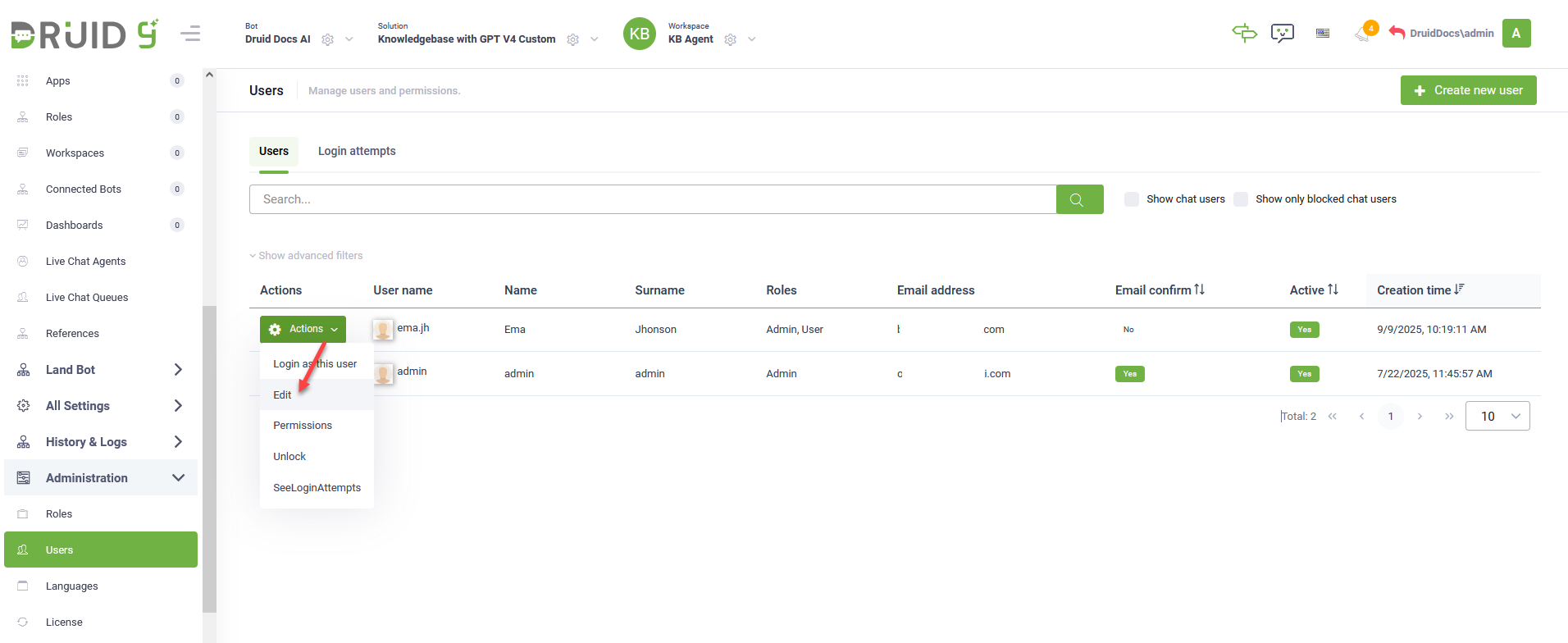Choose Edit from the Actions menu
Screen dimensions: 1568x643
point(283,395)
